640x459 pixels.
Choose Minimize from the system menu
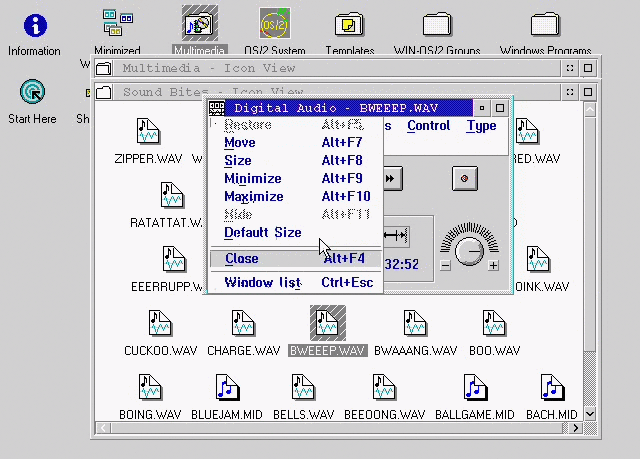click(296, 178)
